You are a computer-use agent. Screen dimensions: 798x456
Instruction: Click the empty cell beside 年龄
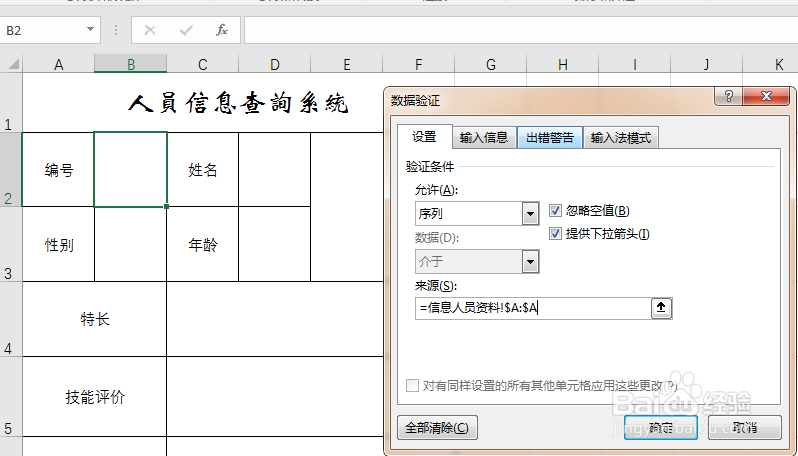pos(275,244)
